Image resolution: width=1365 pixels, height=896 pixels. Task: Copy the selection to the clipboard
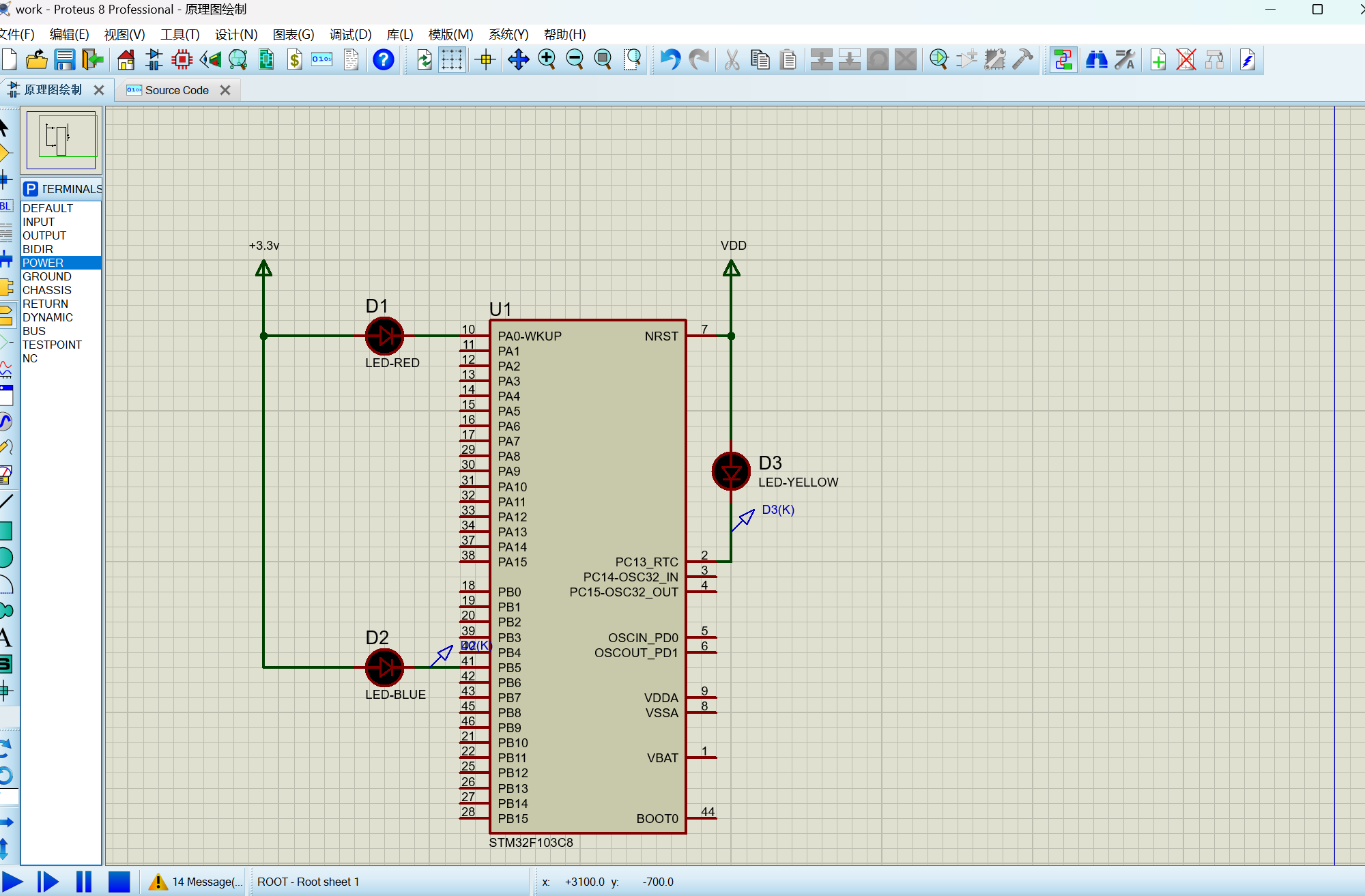coord(760,60)
